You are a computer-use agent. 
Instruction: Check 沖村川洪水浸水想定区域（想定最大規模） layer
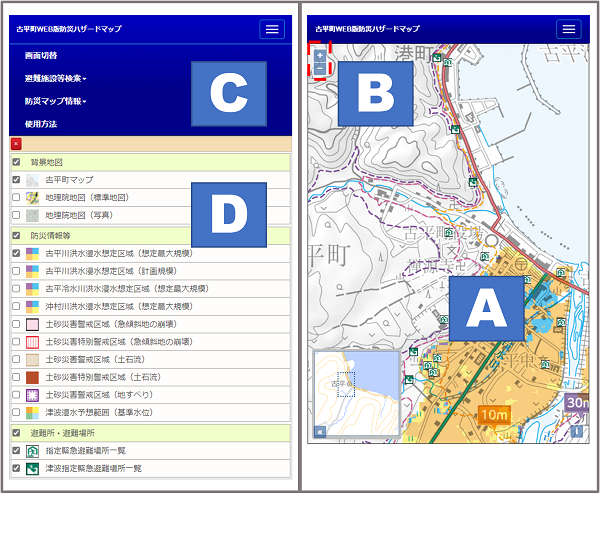pos(16,306)
